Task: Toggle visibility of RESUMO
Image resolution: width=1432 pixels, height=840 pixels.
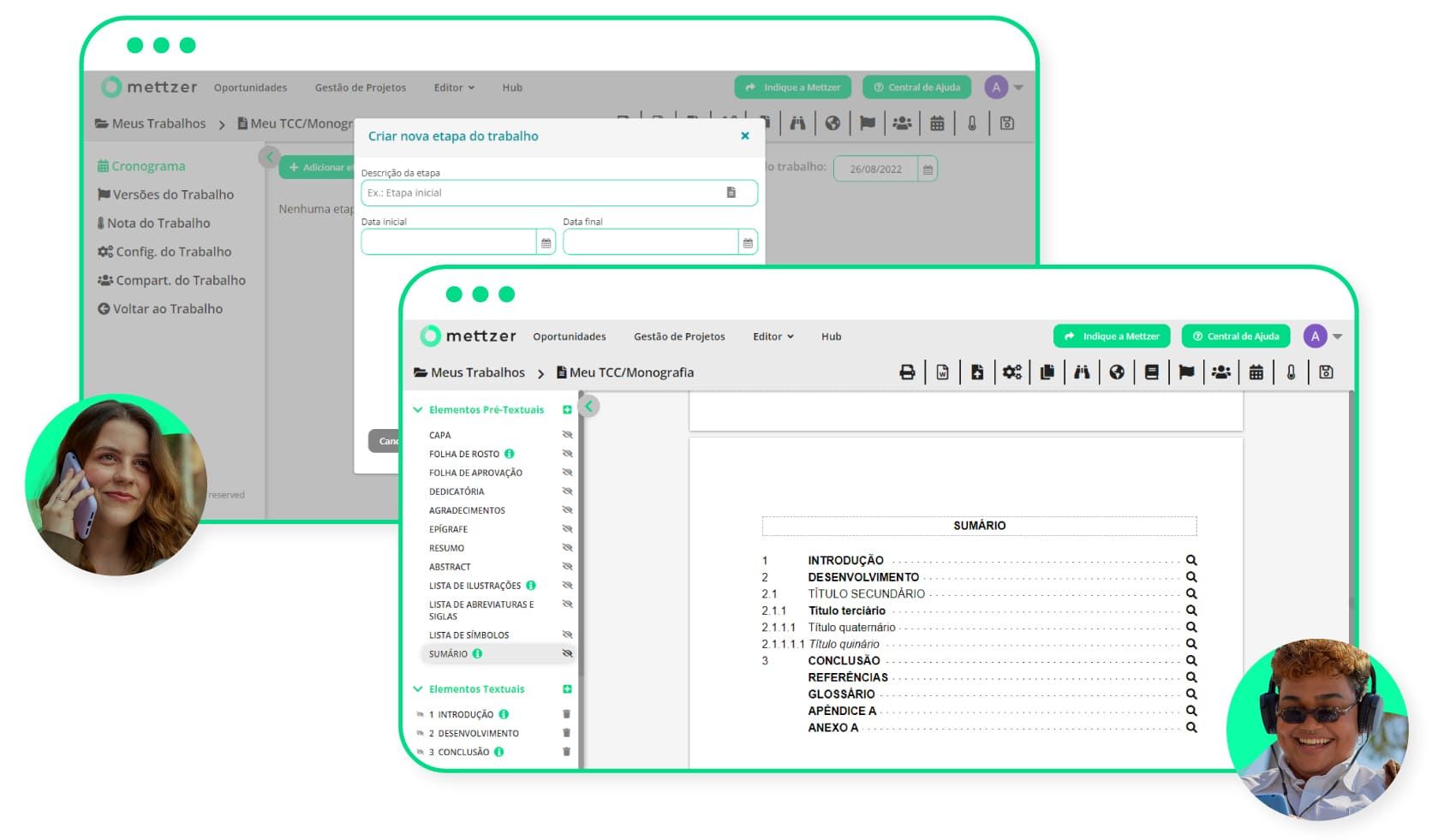Action: point(567,548)
